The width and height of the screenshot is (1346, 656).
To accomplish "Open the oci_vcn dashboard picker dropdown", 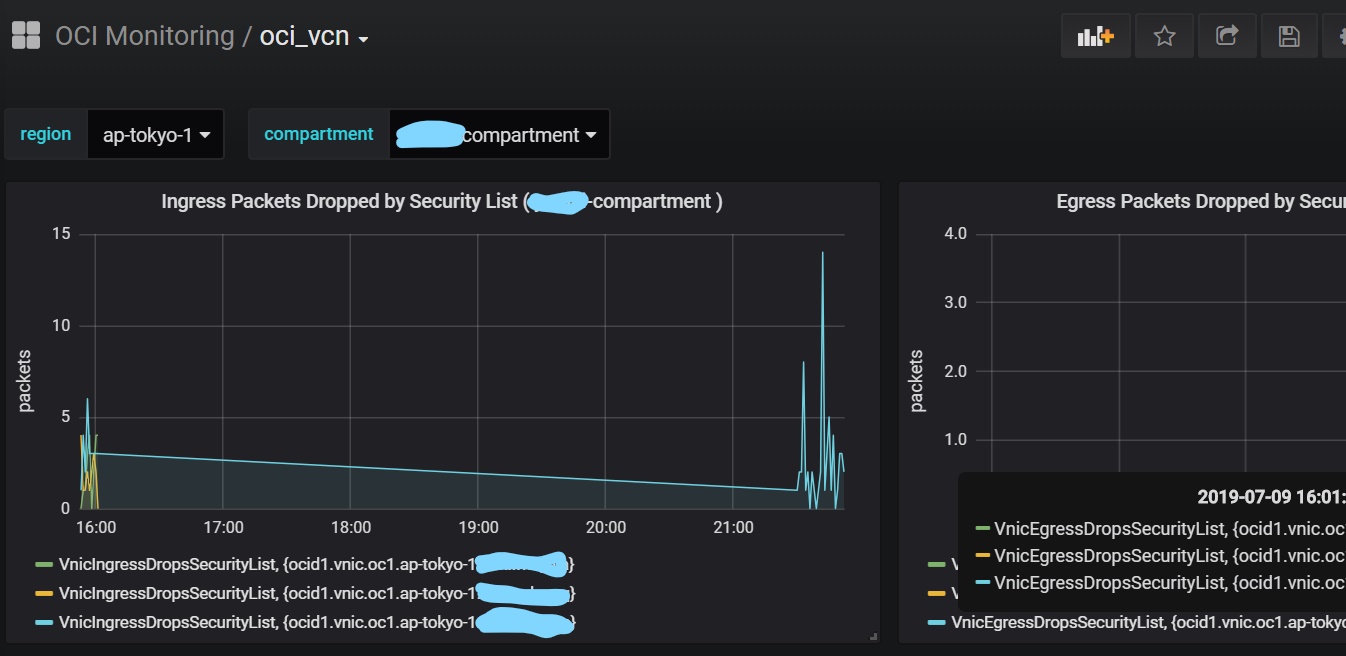I will 314,37.
